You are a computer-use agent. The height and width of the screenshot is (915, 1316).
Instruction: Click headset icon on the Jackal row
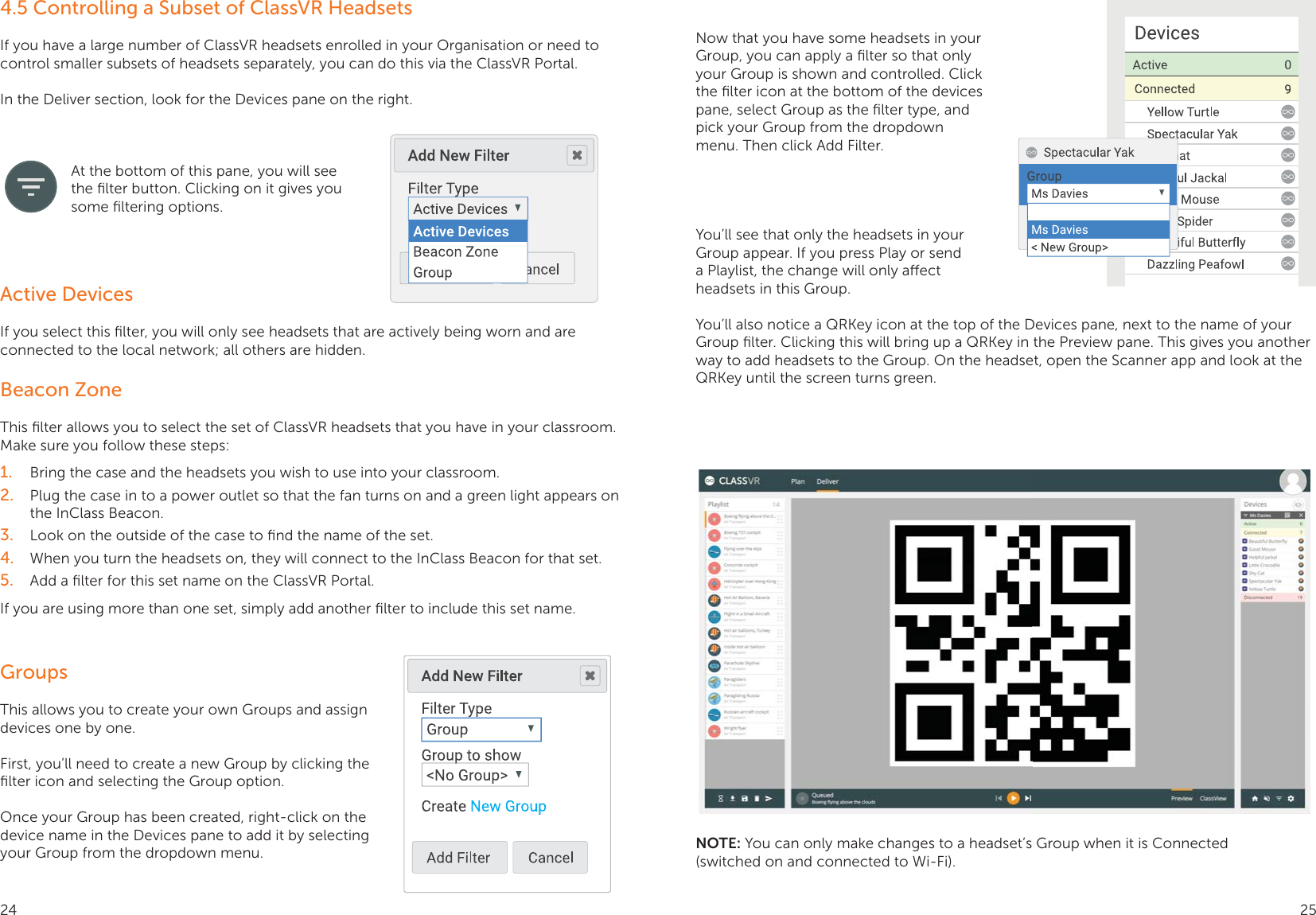[x=1288, y=177]
